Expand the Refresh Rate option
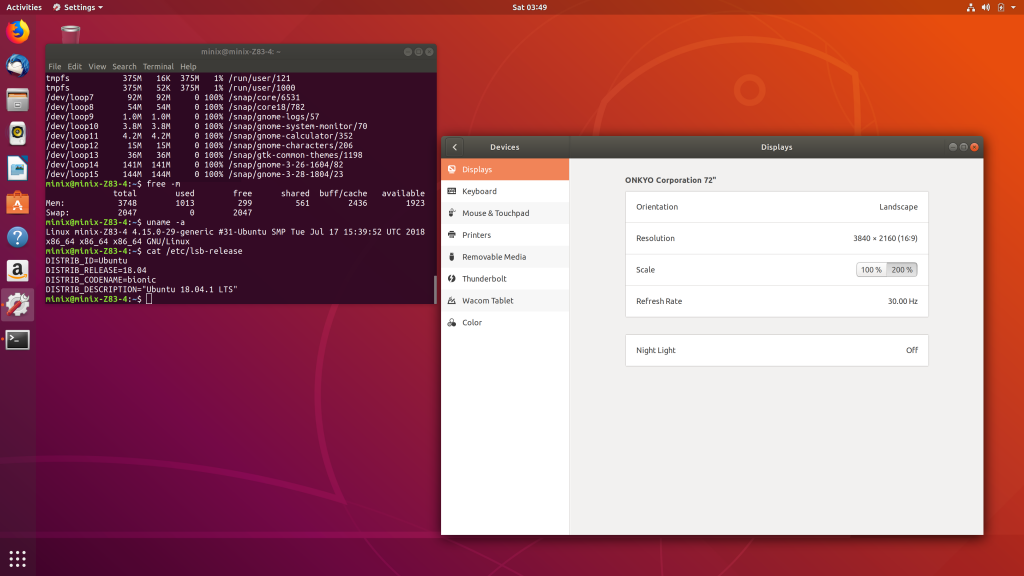1024x576 pixels. pyautogui.click(x=776, y=301)
